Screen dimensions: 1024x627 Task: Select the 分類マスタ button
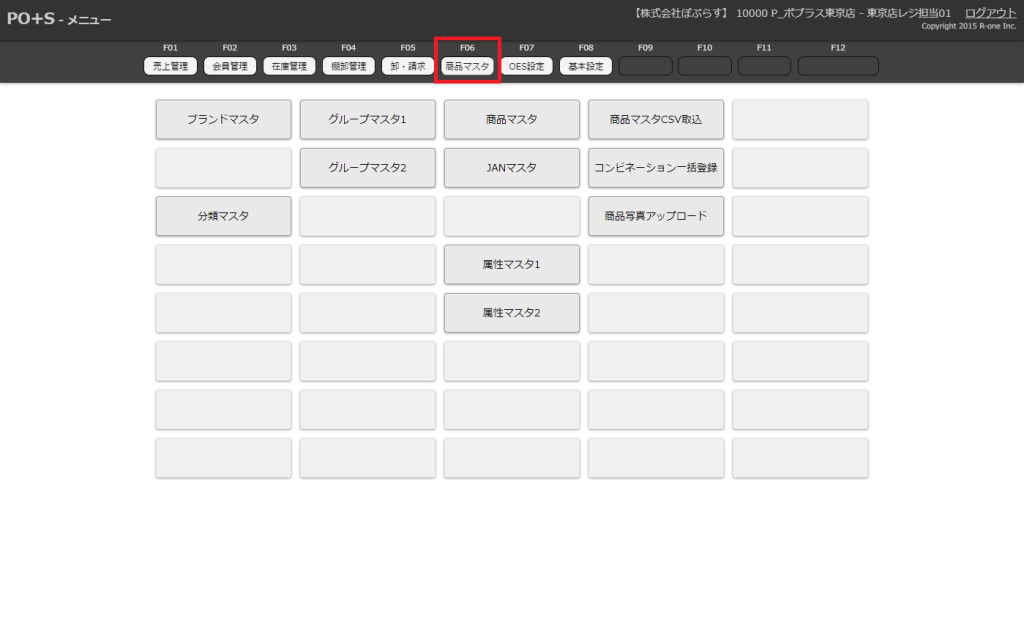point(223,216)
